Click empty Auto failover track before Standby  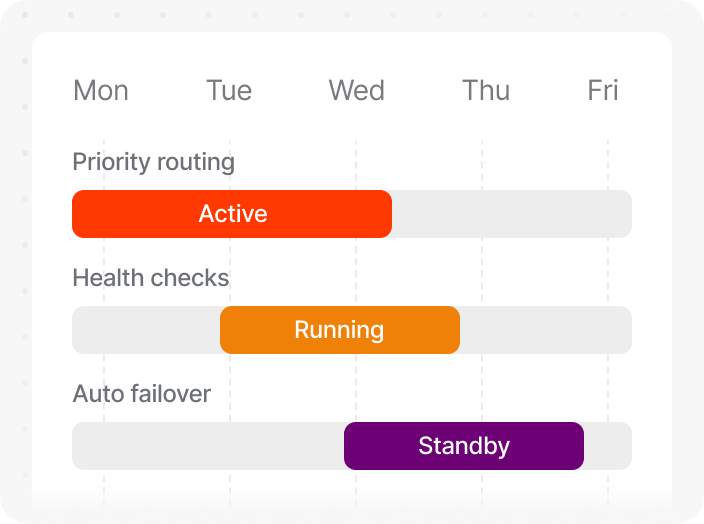[x=208, y=446]
